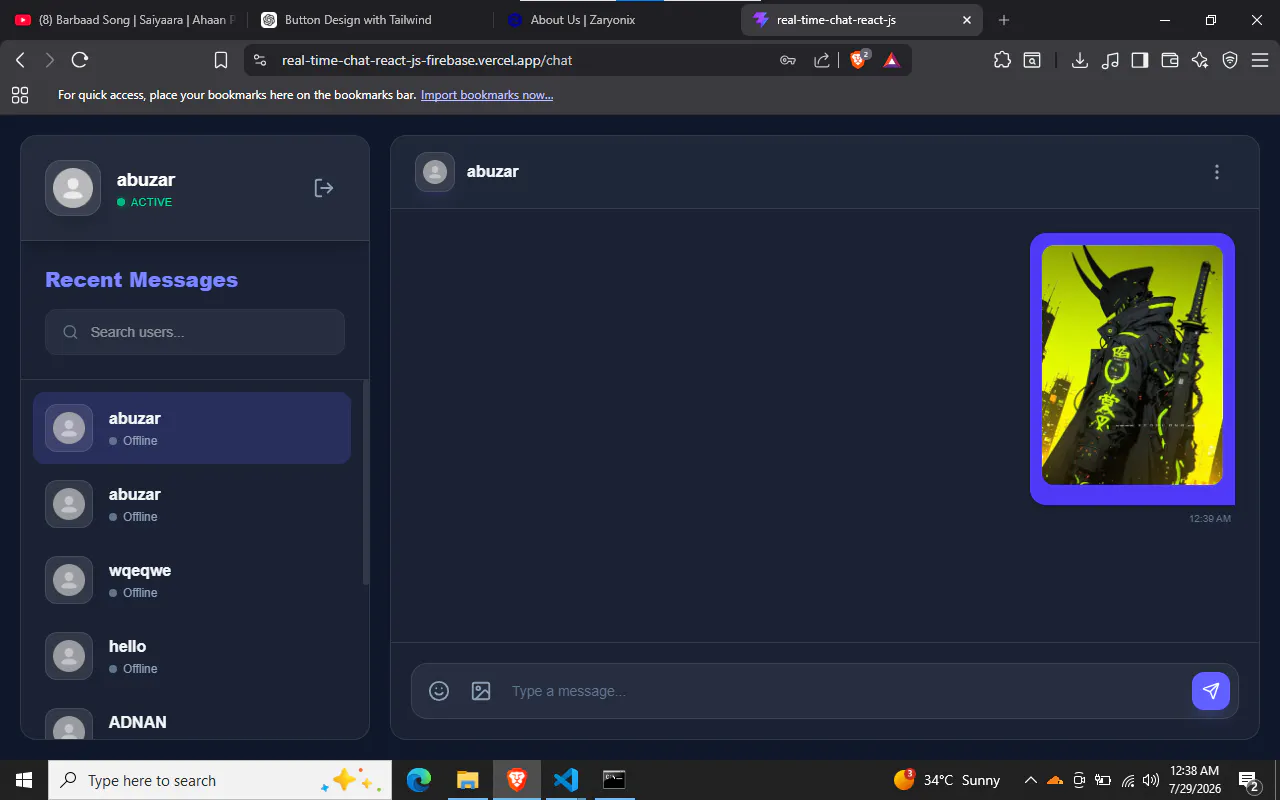The height and width of the screenshot is (800, 1280).
Task: Open the extensions puzzle icon
Action: 1002,60
